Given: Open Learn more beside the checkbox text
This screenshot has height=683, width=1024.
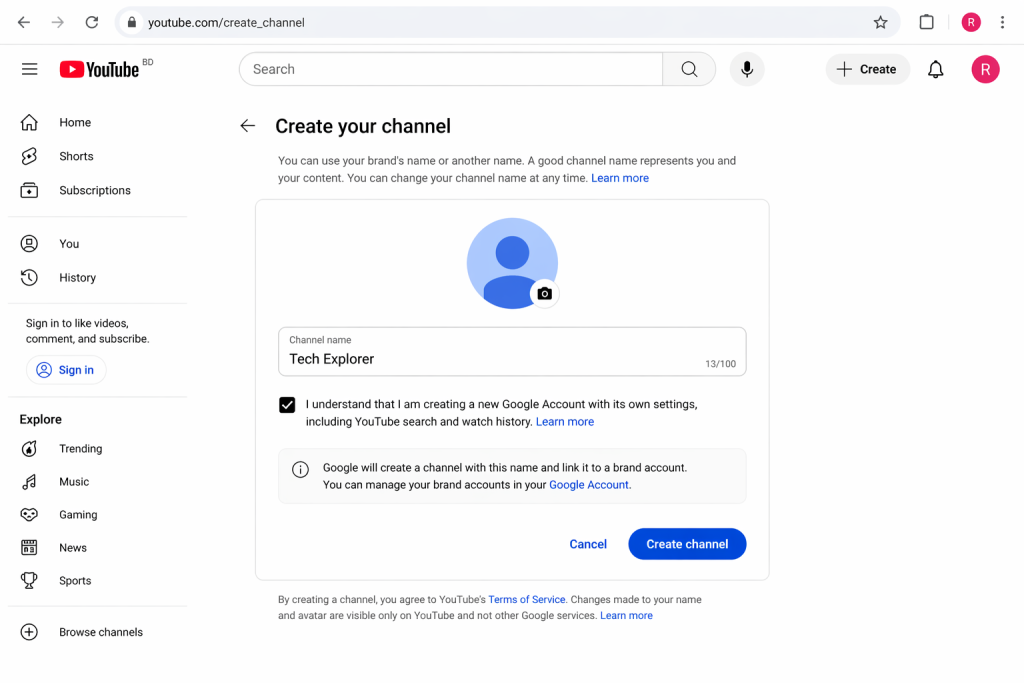Looking at the screenshot, I should click(565, 422).
